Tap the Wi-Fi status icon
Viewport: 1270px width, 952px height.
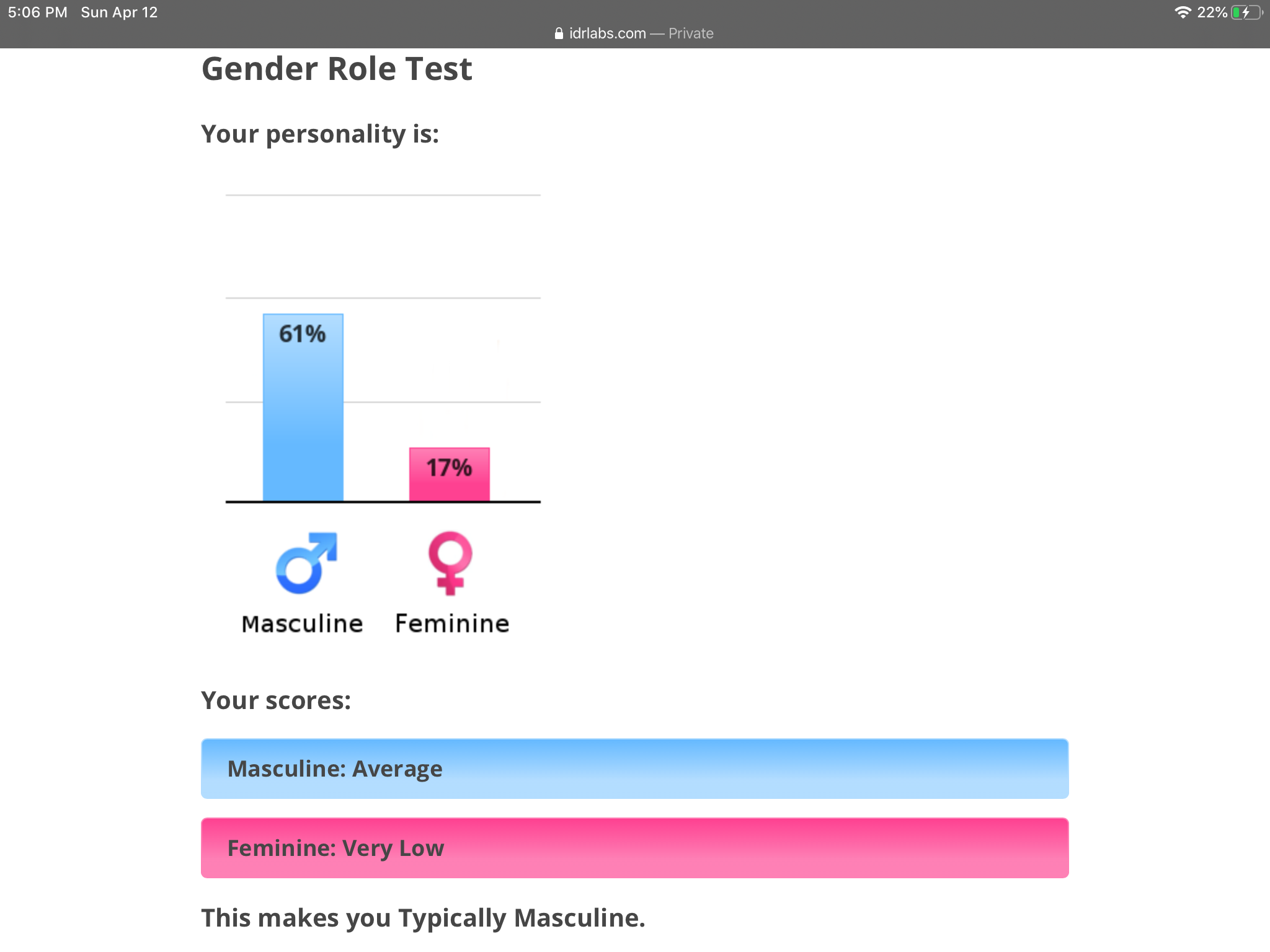point(1183,12)
